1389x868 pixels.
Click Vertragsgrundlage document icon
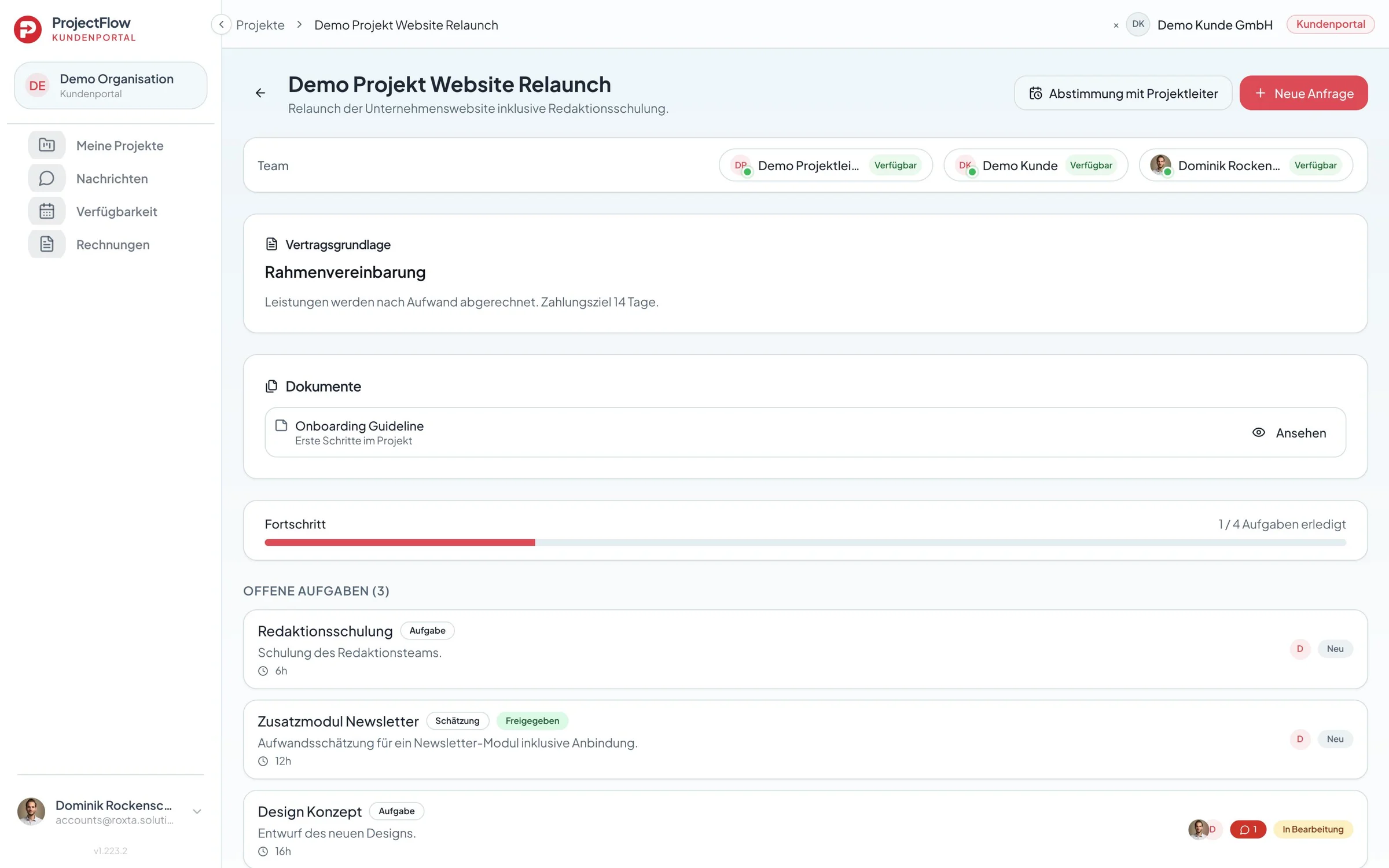pyautogui.click(x=271, y=244)
